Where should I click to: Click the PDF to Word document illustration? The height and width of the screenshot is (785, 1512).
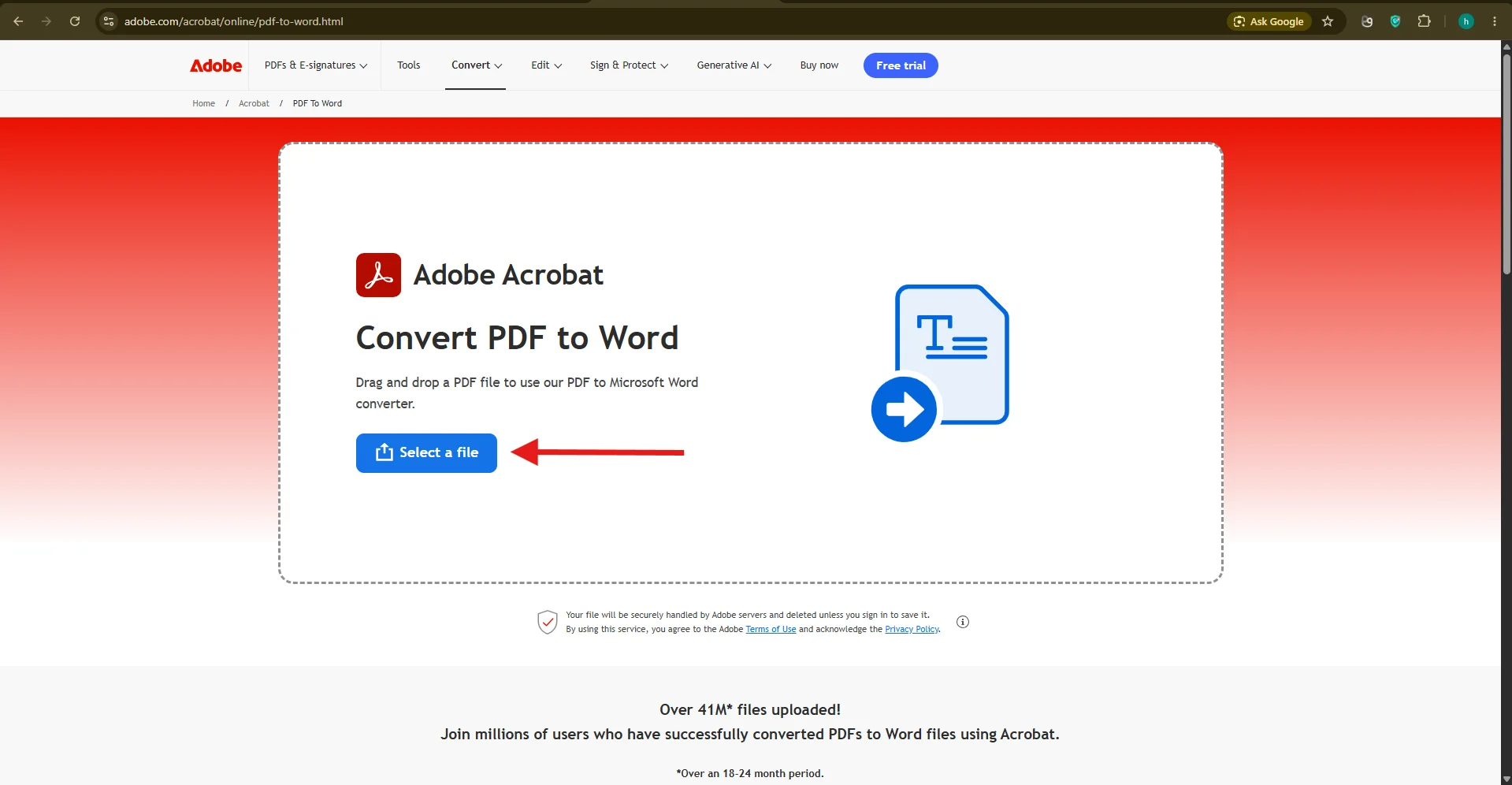[940, 363]
